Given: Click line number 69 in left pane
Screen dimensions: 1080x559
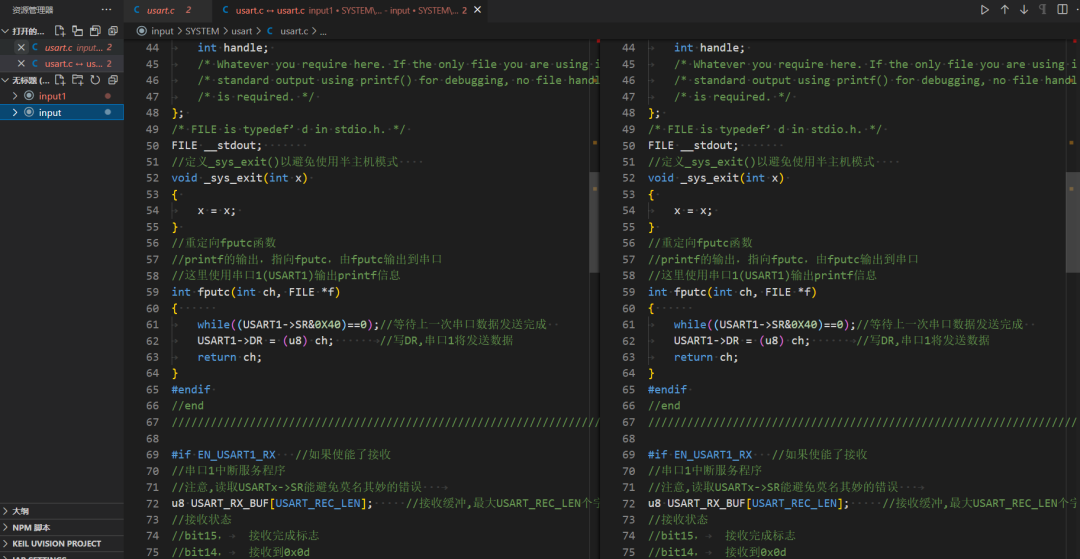Looking at the screenshot, I should [153, 455].
